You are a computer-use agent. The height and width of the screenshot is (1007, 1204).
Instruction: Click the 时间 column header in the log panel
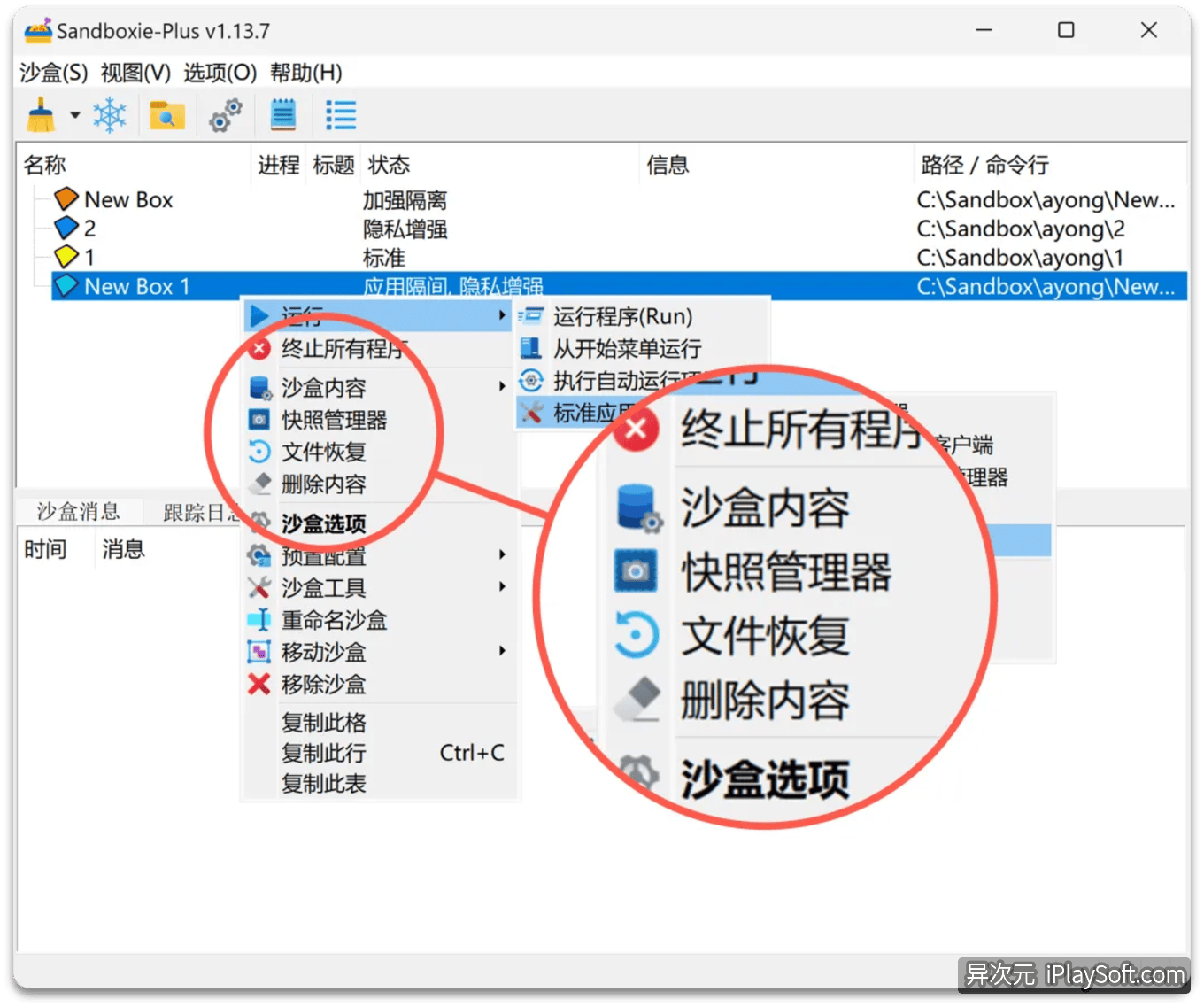[x=45, y=549]
